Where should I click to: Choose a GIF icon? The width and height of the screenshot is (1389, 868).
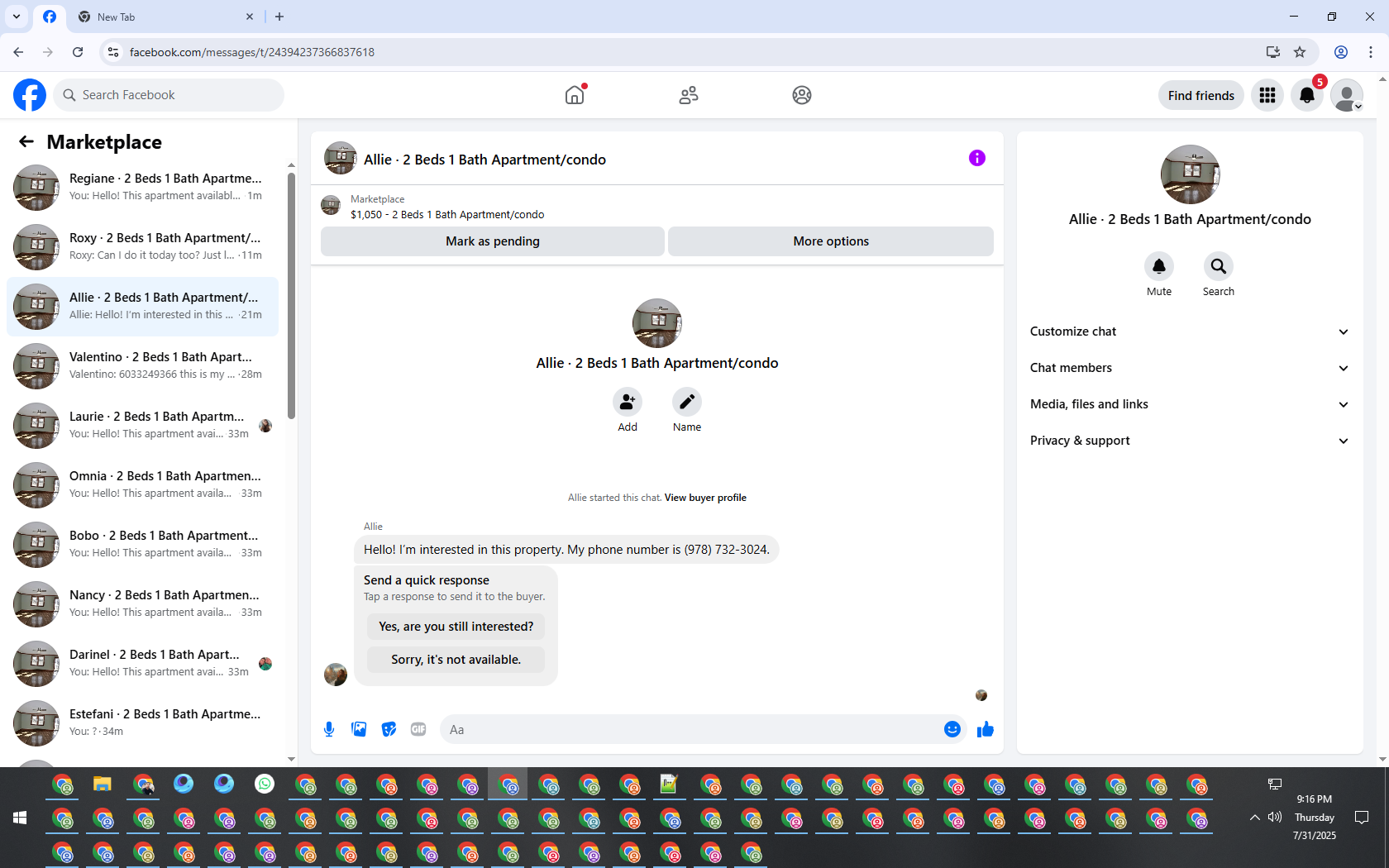418,729
